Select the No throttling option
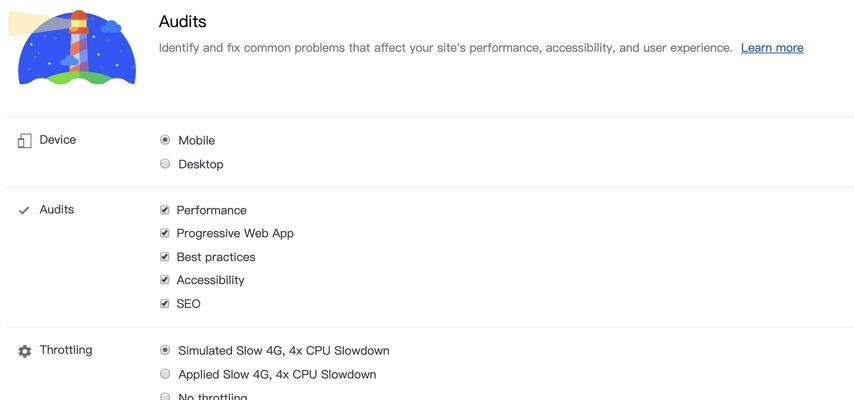Viewport: 854px width, 400px height. pyautogui.click(x=165, y=396)
